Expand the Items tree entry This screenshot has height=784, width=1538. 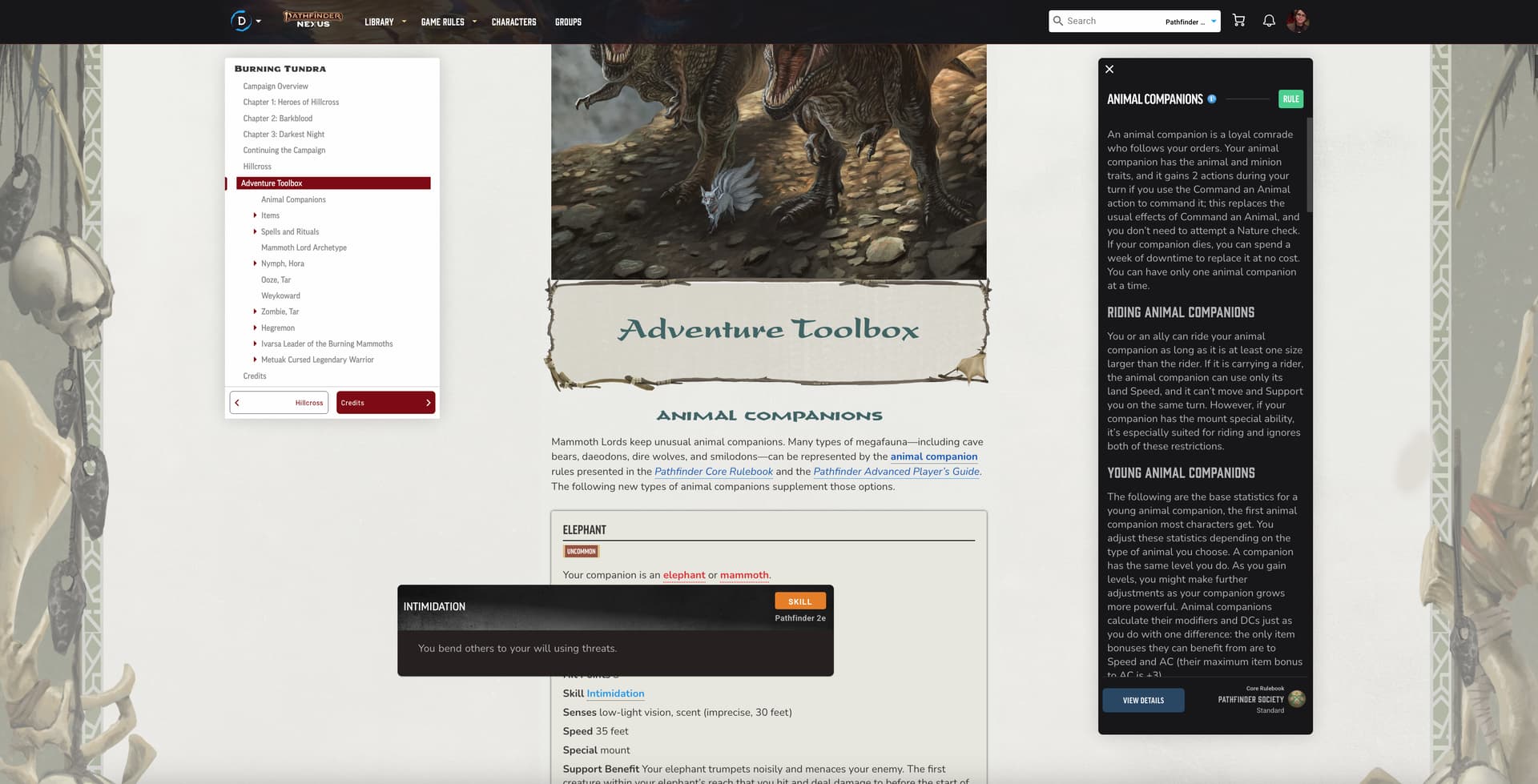(x=255, y=215)
